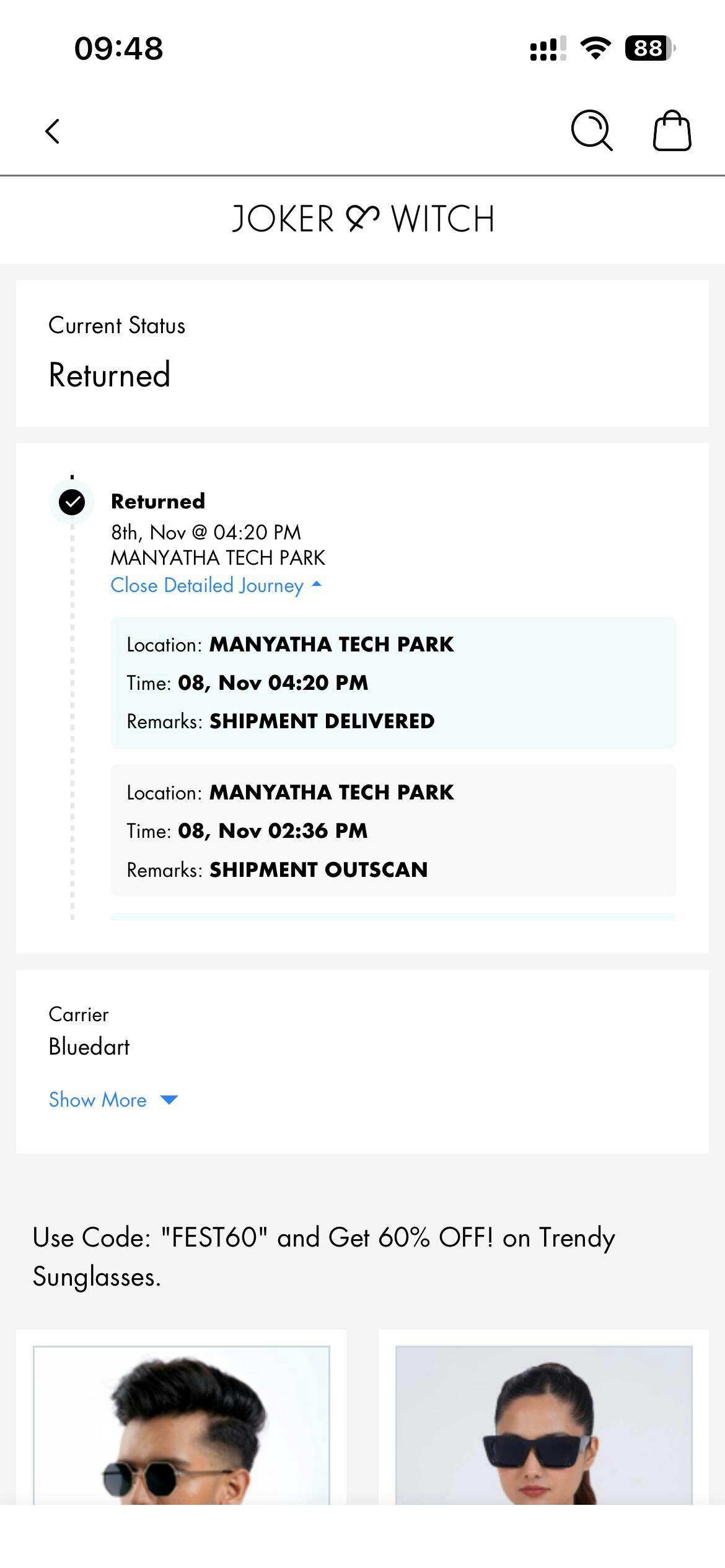Tap the back arrow icon

[x=53, y=131]
